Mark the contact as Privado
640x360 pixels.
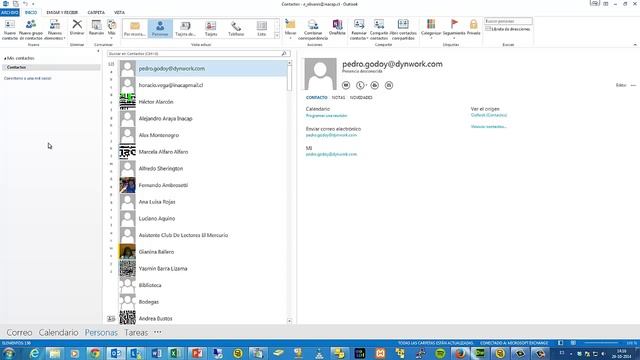tap(473, 27)
